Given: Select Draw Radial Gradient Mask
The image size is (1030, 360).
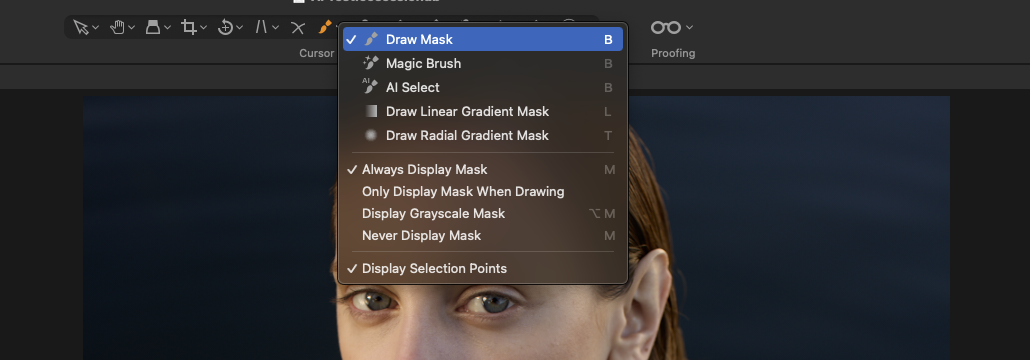Looking at the screenshot, I should (x=483, y=135).
